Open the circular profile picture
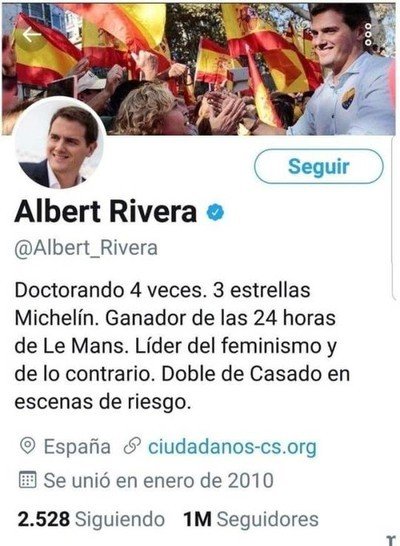Image resolution: width=400 pixels, height=546 pixels. (58, 143)
